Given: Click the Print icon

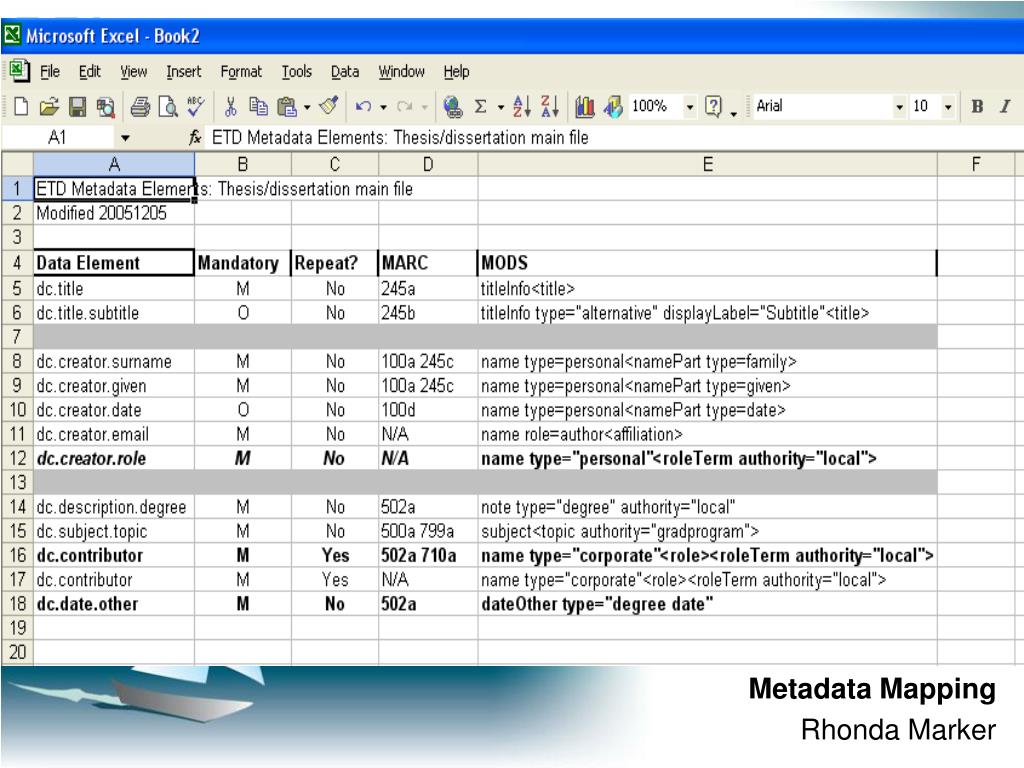Looking at the screenshot, I should pos(140,106).
